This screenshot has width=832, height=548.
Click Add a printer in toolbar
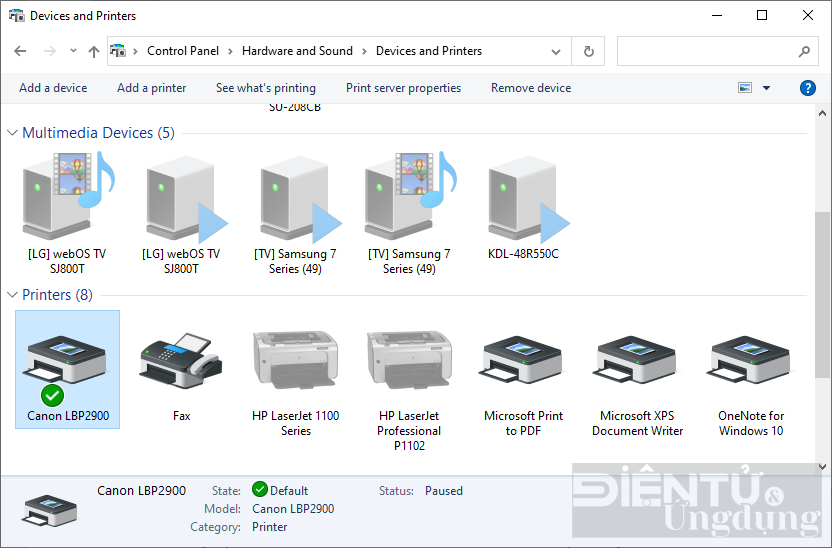tap(151, 88)
